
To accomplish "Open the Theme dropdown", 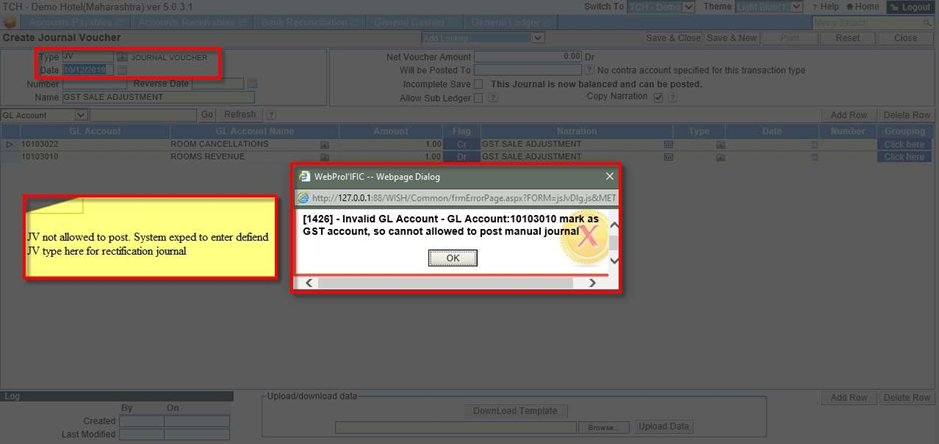I will tap(769, 7).
